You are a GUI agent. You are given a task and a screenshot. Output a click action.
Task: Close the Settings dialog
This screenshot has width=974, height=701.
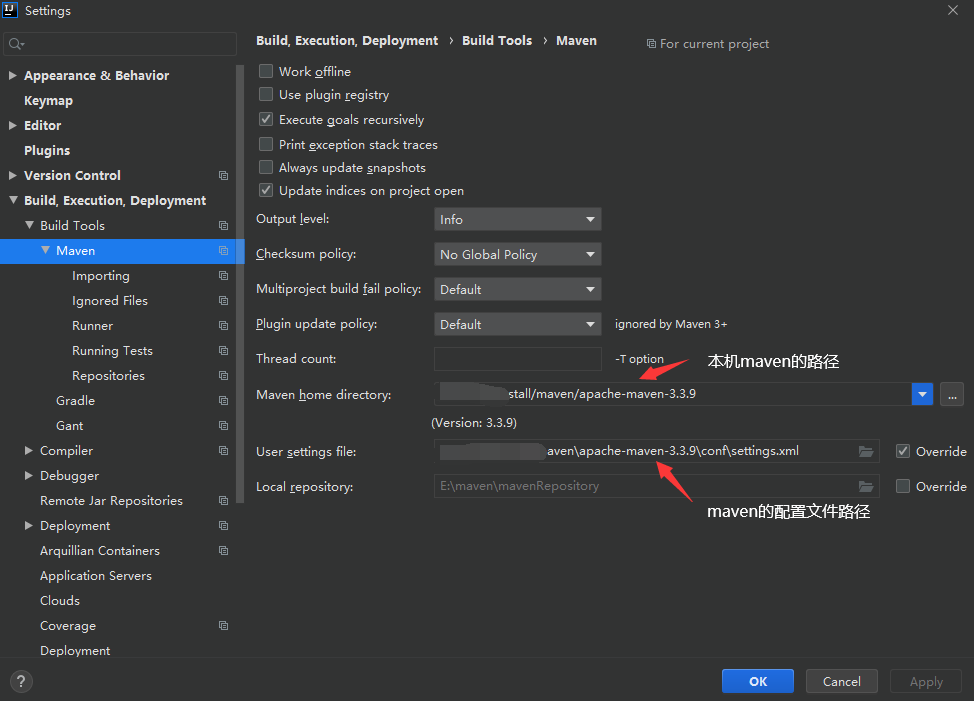coord(953,10)
